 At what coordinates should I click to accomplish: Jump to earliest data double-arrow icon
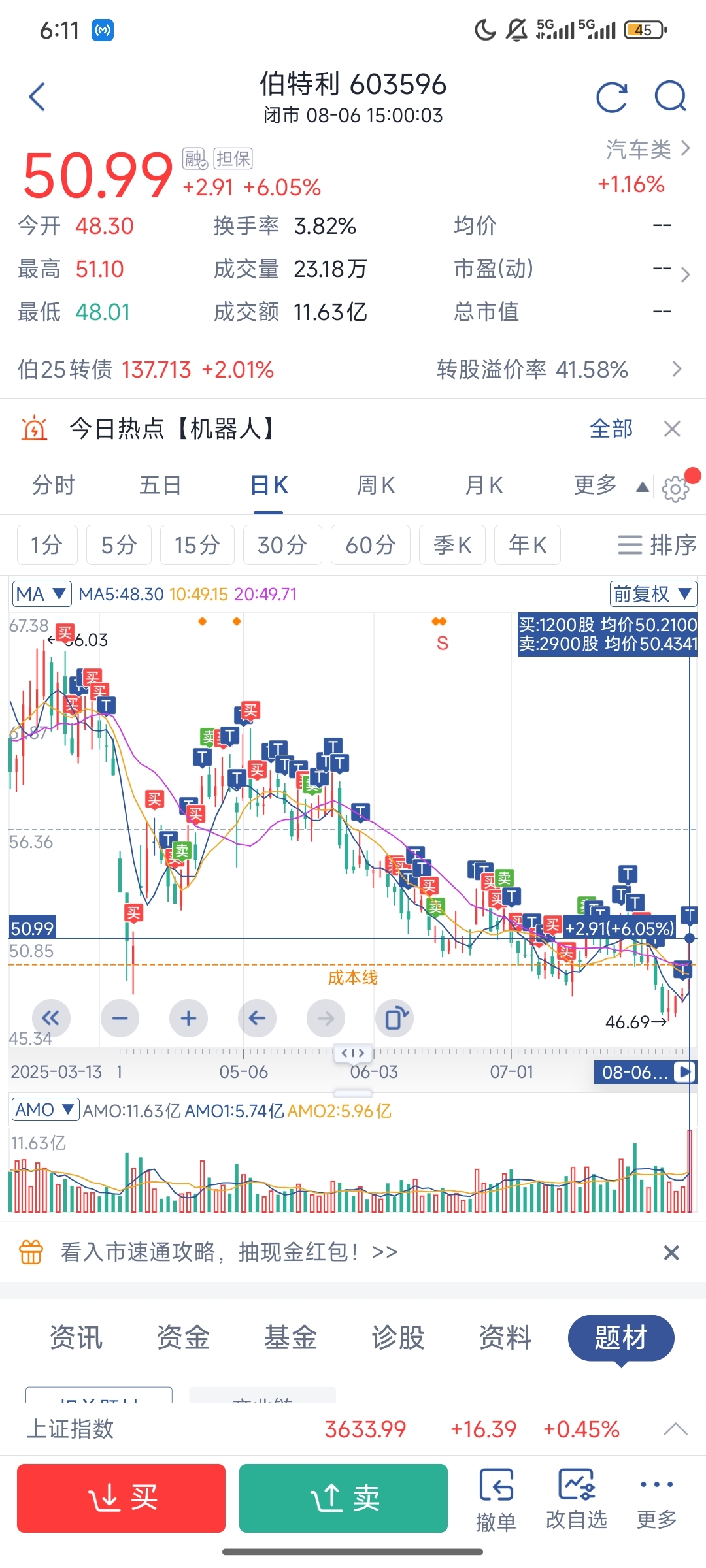pyautogui.click(x=51, y=1018)
